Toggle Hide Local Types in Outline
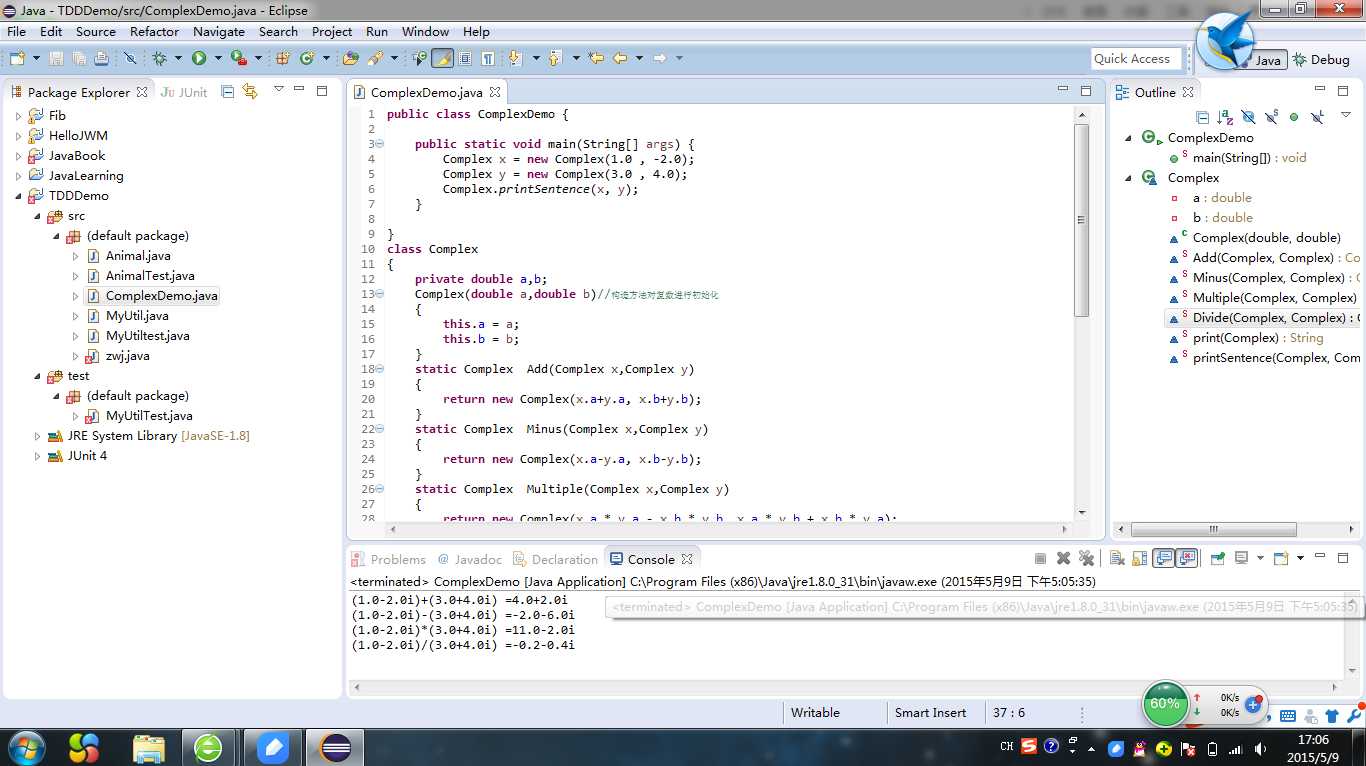 coord(1317,117)
